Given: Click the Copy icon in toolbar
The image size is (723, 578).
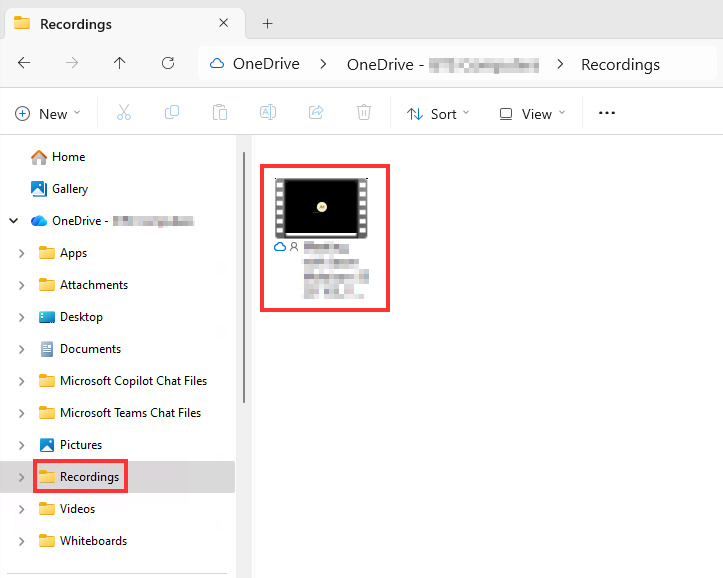Looking at the screenshot, I should pos(172,113).
